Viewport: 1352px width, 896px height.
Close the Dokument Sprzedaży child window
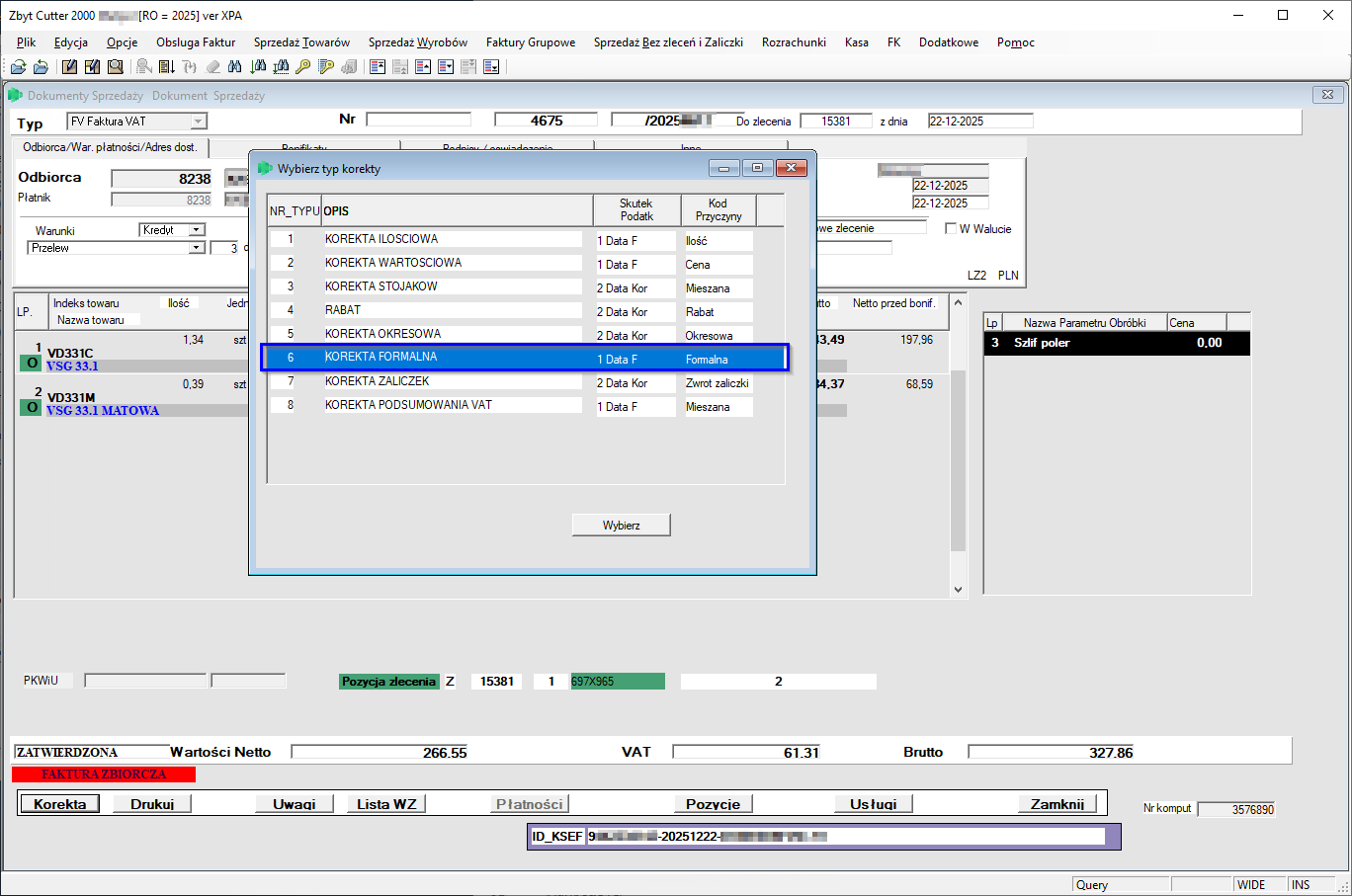tap(1327, 95)
